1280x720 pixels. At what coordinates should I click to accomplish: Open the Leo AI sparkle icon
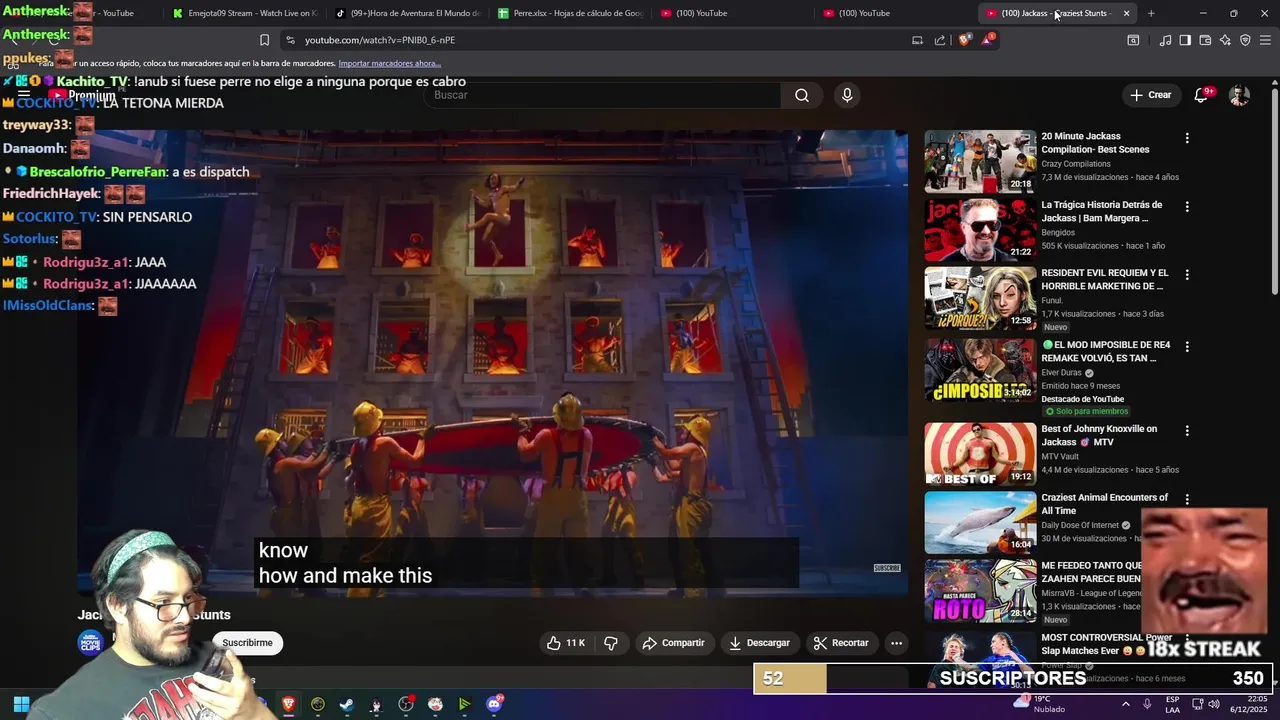1225,40
